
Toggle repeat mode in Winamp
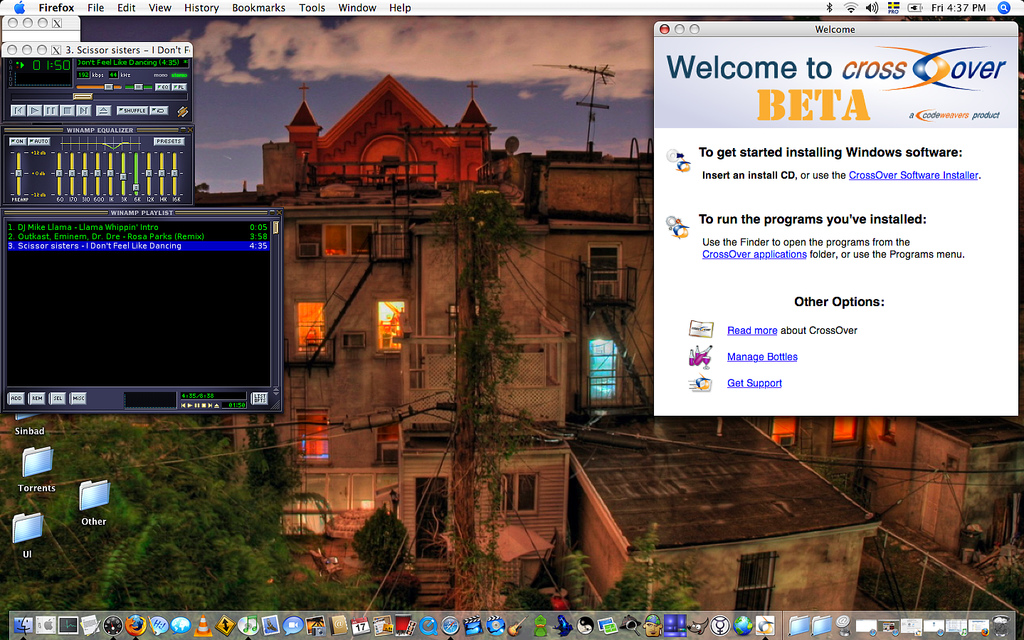159,110
